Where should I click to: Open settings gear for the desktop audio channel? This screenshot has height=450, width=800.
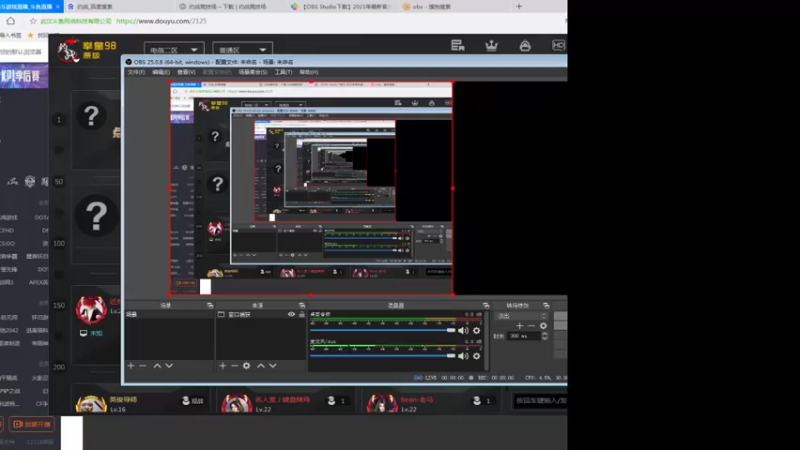(477, 331)
